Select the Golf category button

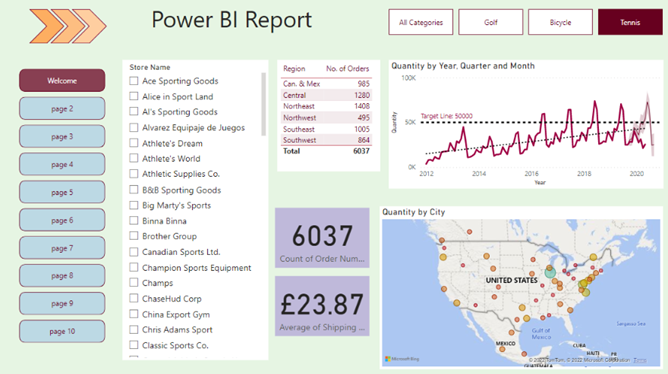(490, 22)
